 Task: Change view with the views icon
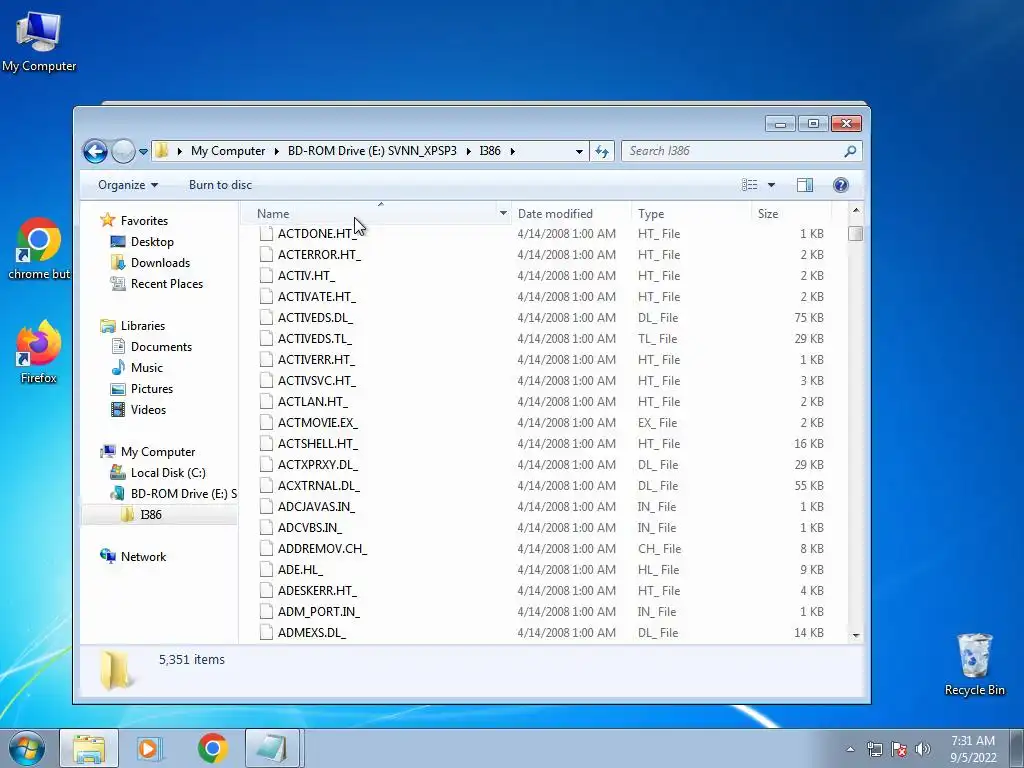(750, 185)
